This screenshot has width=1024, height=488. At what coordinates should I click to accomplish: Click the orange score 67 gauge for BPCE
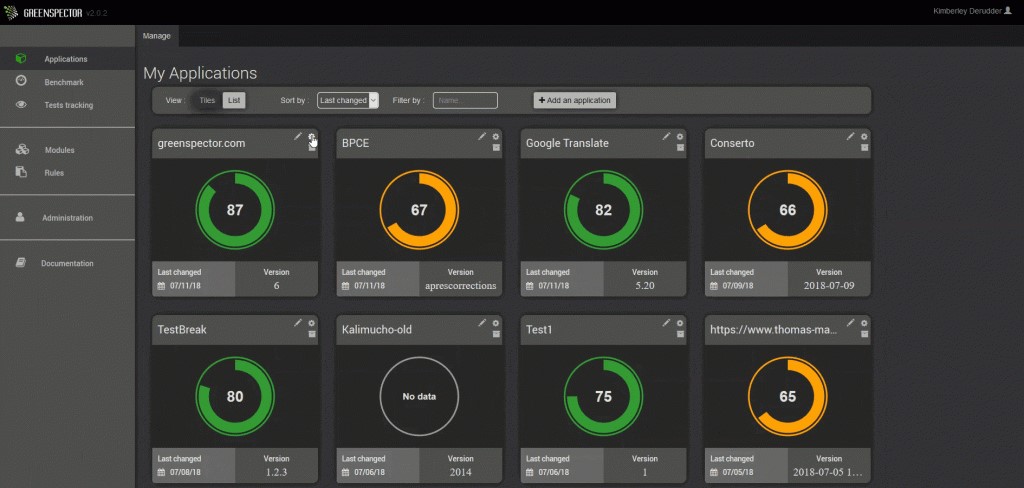(419, 210)
